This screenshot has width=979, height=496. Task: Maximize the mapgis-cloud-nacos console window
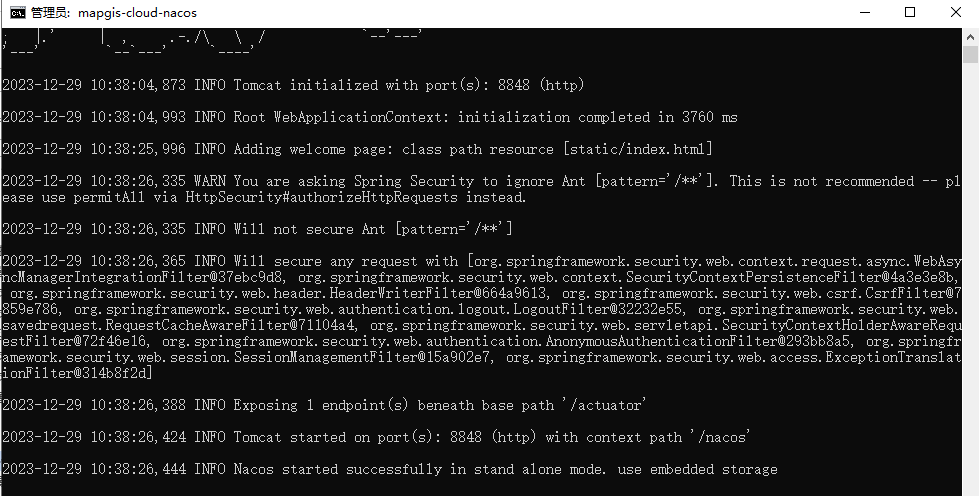[910, 12]
